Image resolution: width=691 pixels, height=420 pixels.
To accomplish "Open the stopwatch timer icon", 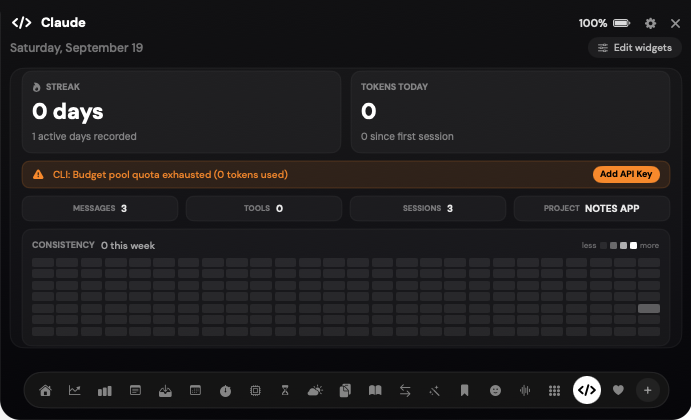I will click(225, 390).
